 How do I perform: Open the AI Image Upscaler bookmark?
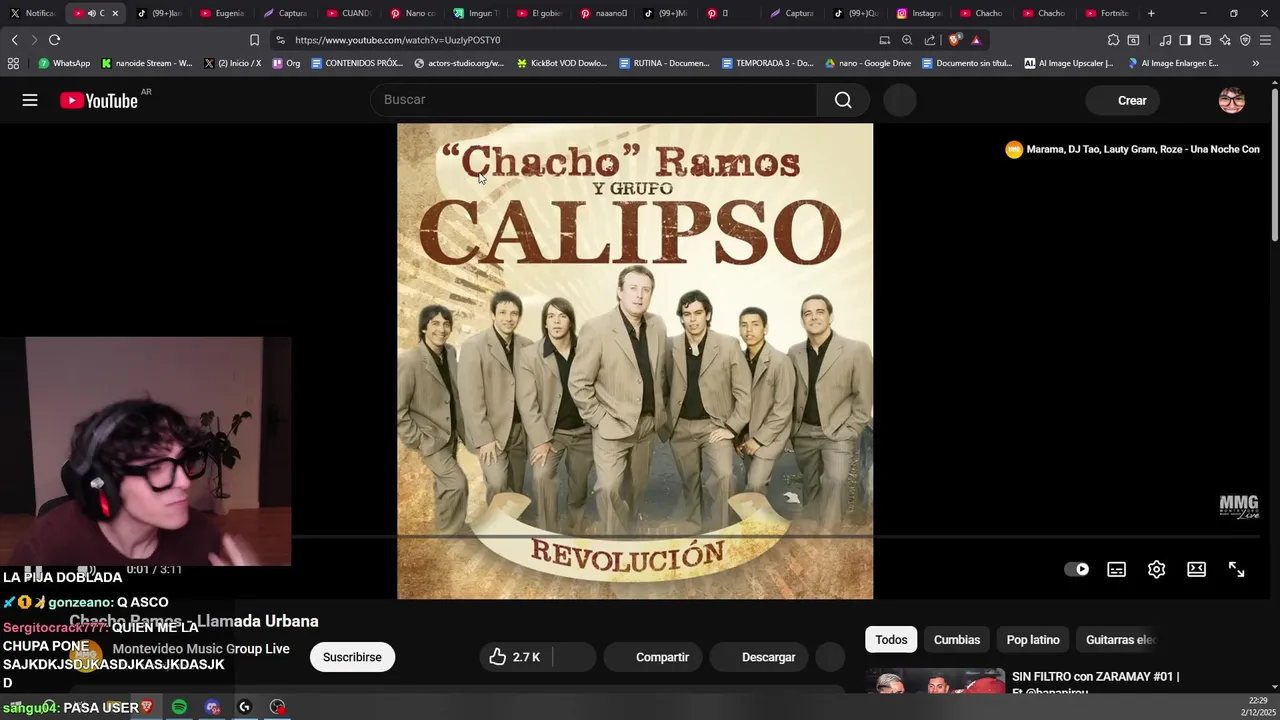coord(1069,63)
